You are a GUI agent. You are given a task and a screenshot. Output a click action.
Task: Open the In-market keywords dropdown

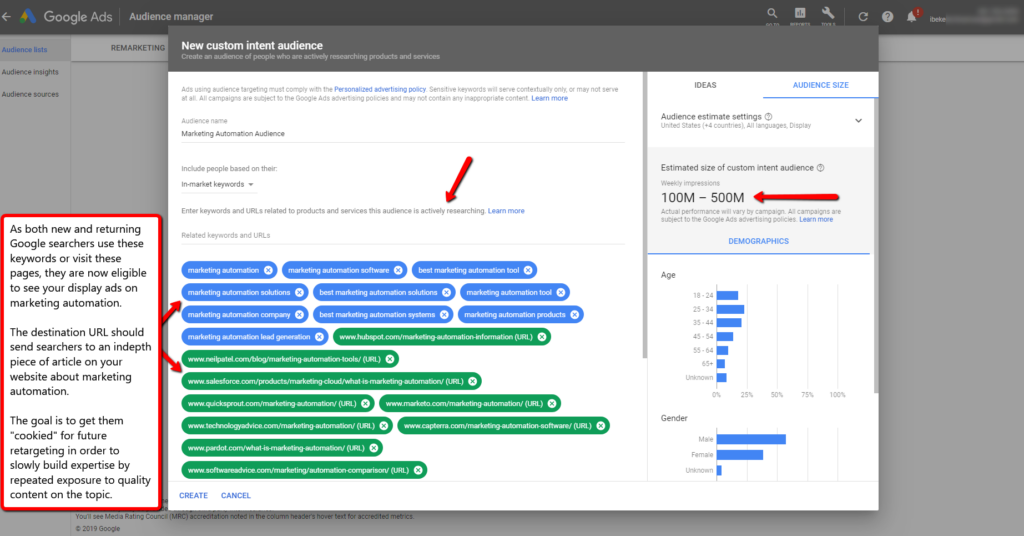pos(217,184)
